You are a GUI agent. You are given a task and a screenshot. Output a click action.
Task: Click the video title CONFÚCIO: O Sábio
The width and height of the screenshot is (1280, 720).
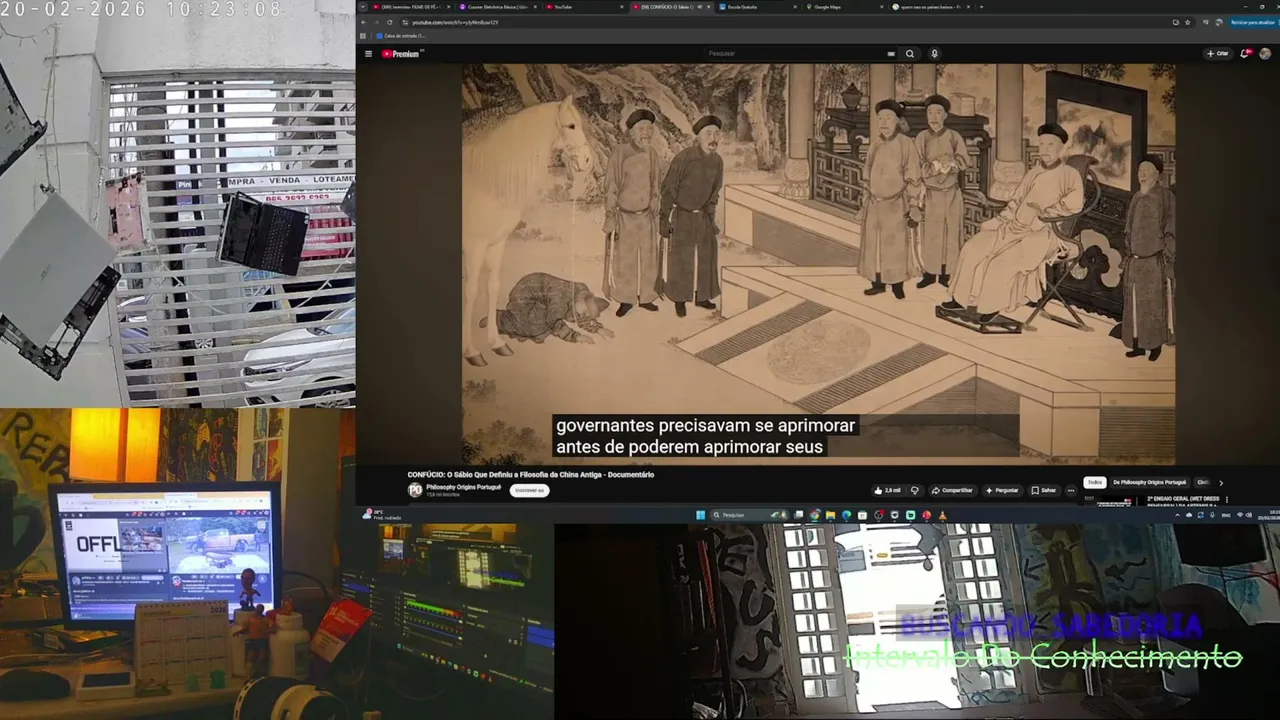point(530,475)
